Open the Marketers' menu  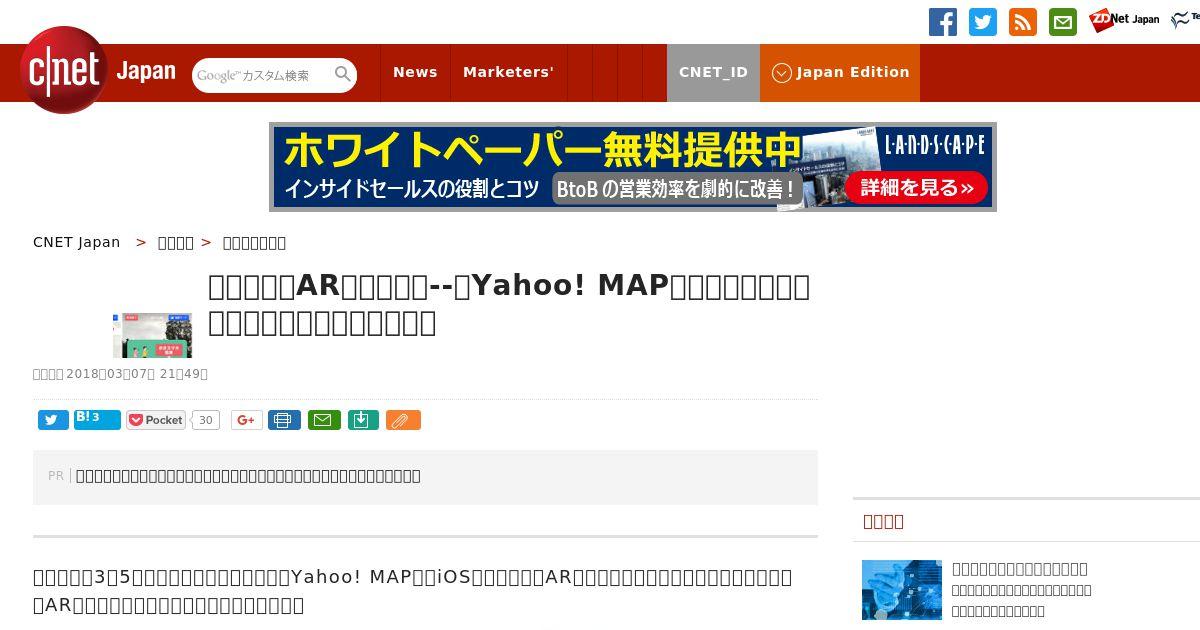(x=508, y=72)
